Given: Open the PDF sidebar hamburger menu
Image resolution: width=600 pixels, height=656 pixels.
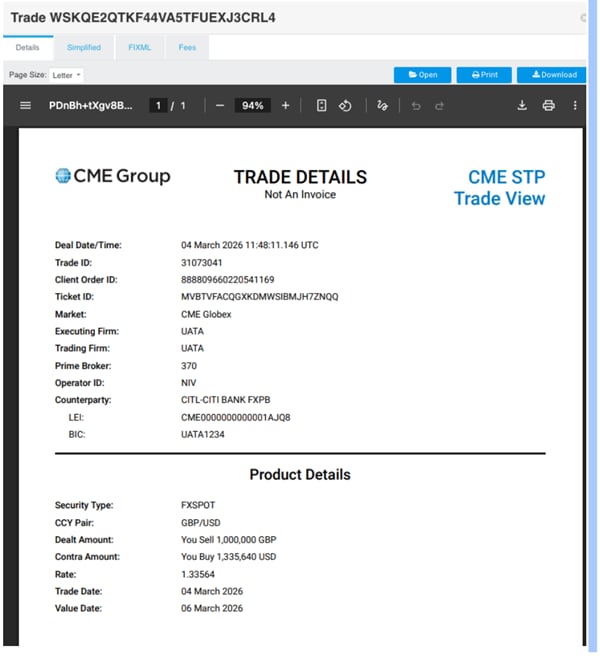Looking at the screenshot, I should tap(26, 105).
